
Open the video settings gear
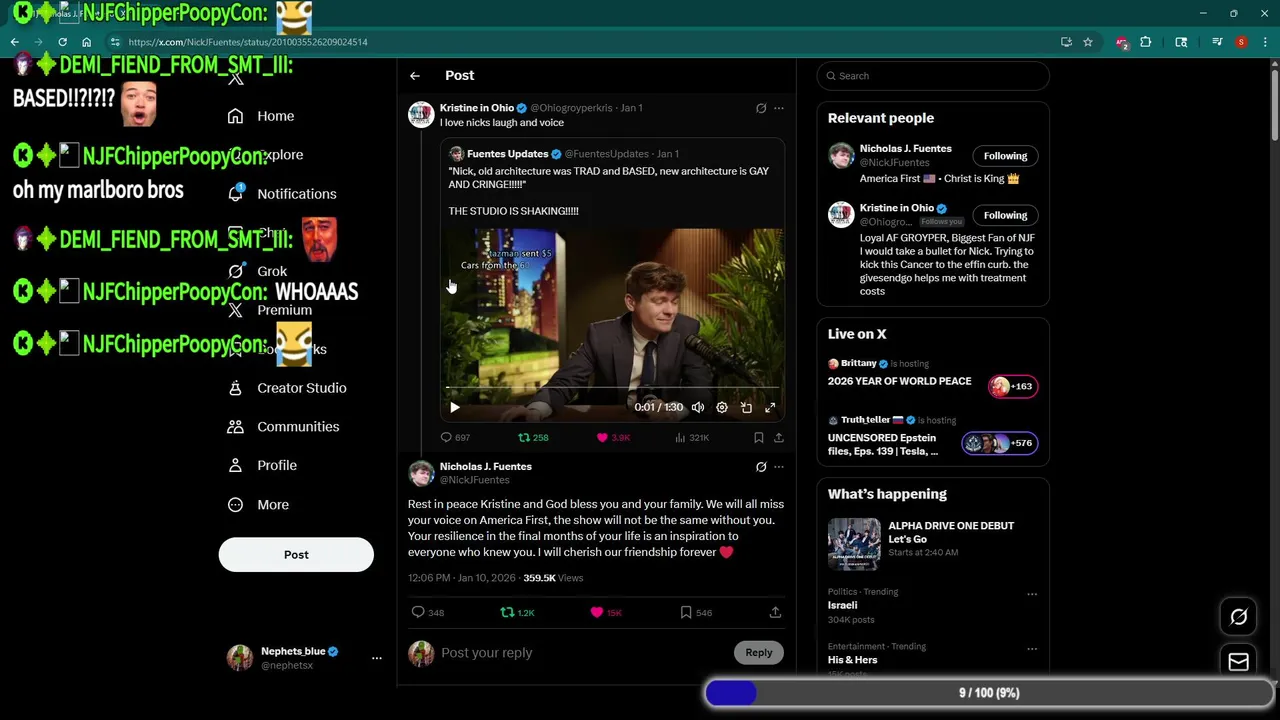[x=722, y=407]
